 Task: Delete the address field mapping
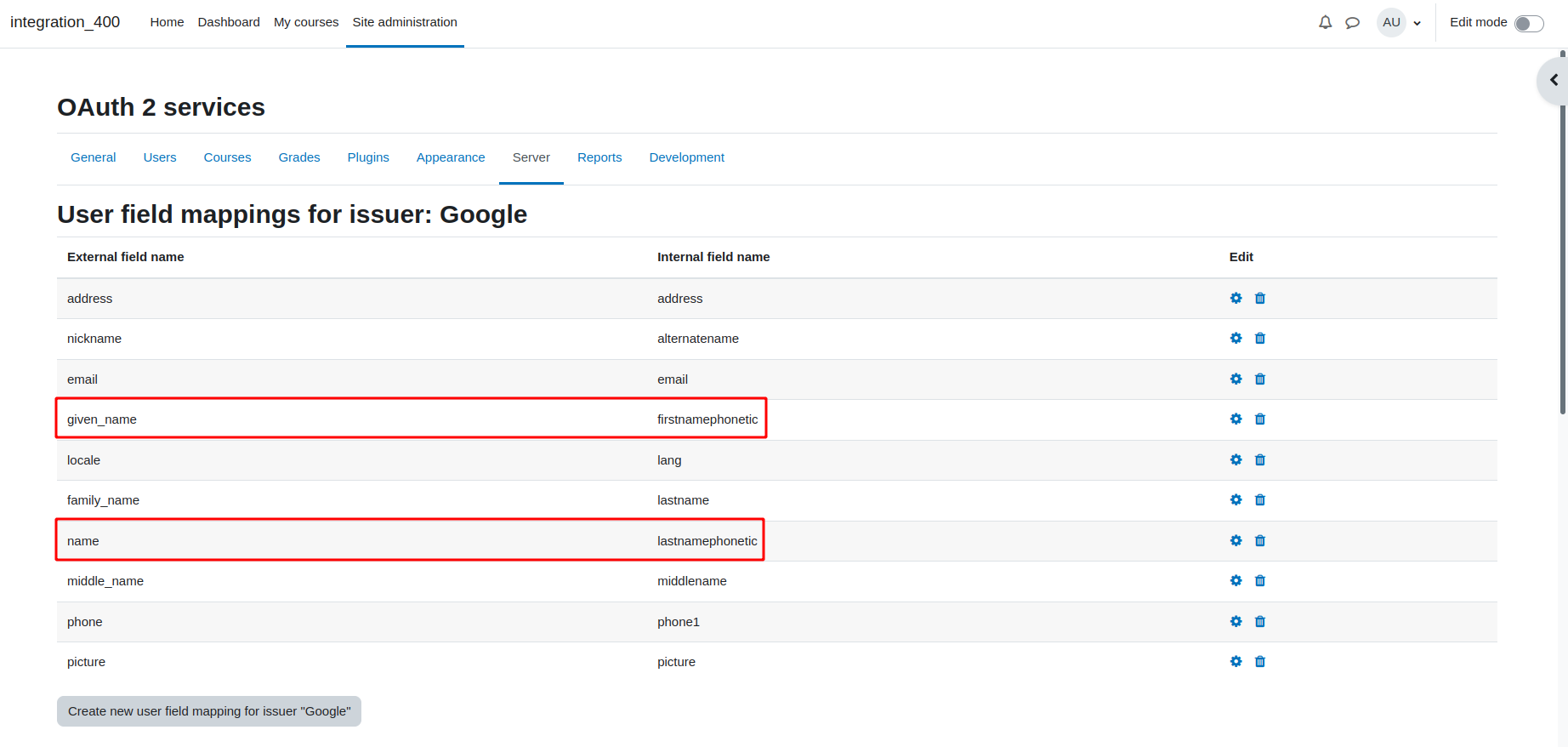click(x=1260, y=298)
